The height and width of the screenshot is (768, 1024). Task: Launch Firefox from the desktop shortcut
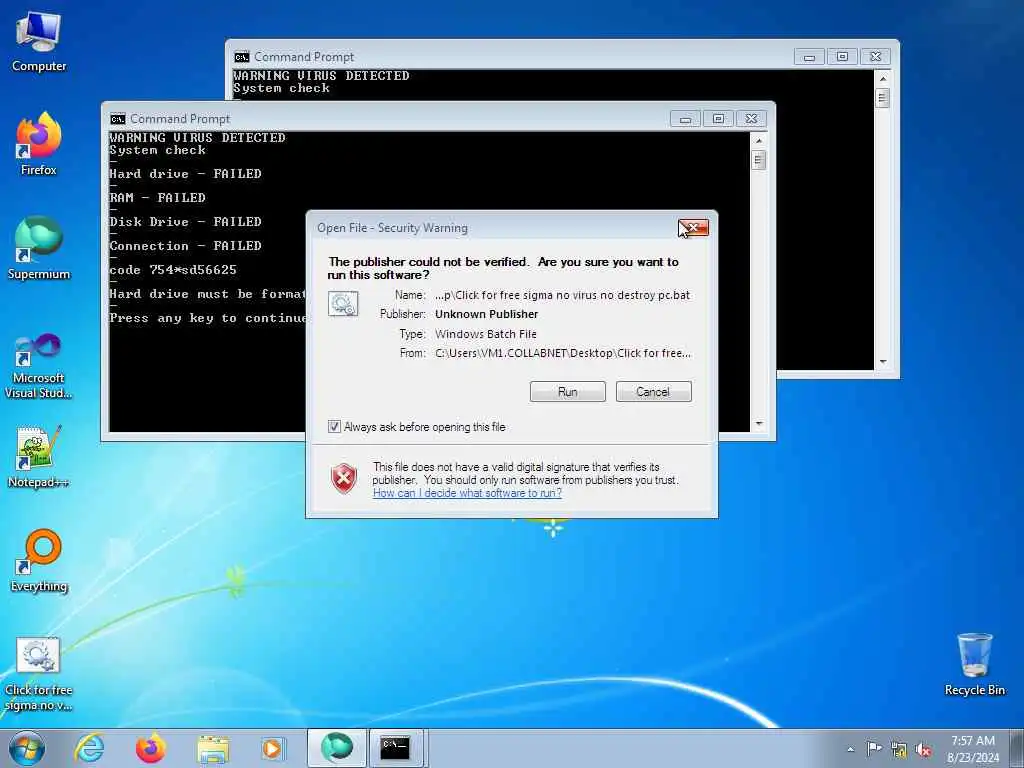[39, 144]
